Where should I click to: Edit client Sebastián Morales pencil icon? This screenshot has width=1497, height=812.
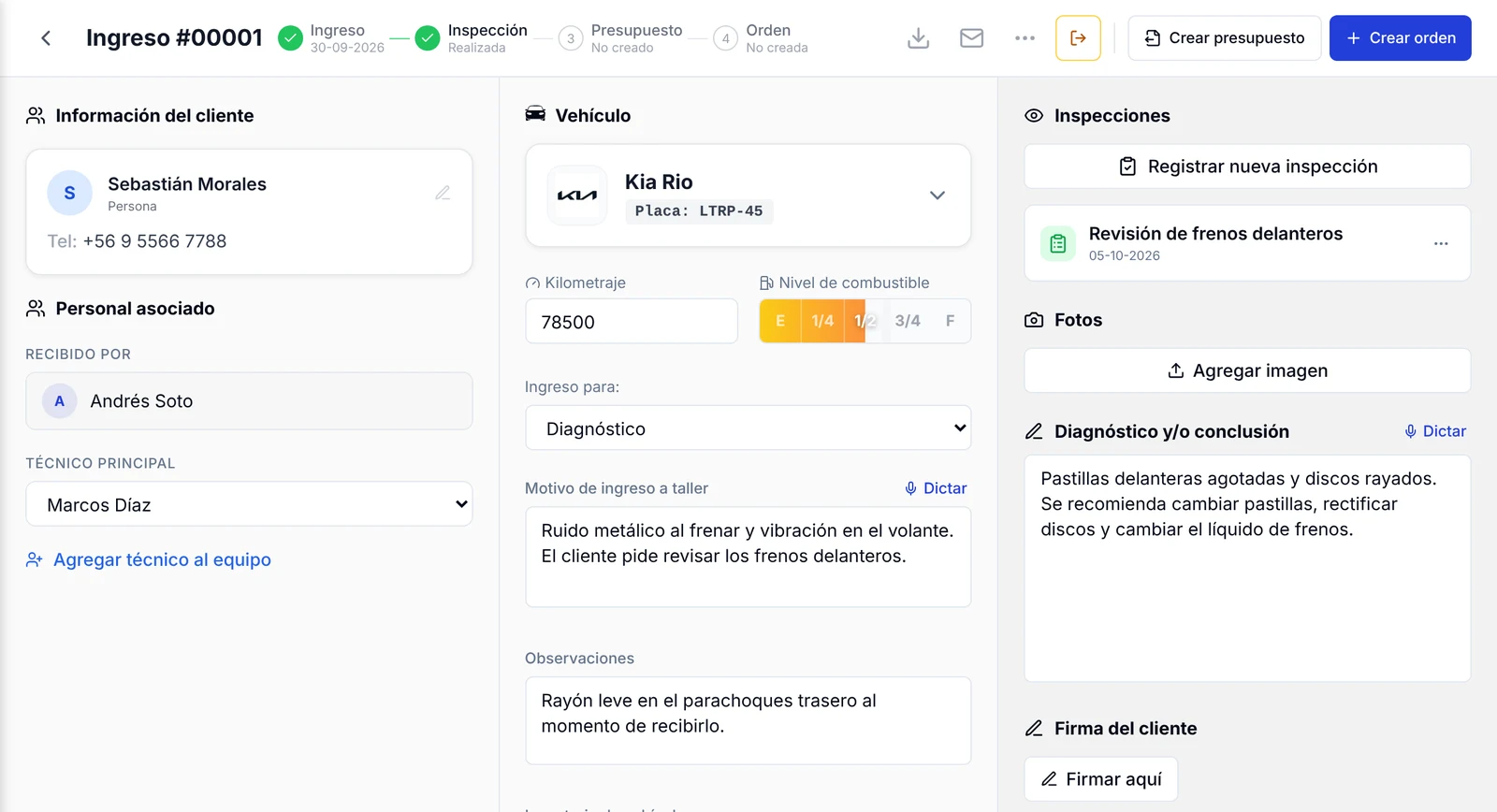pyautogui.click(x=443, y=193)
